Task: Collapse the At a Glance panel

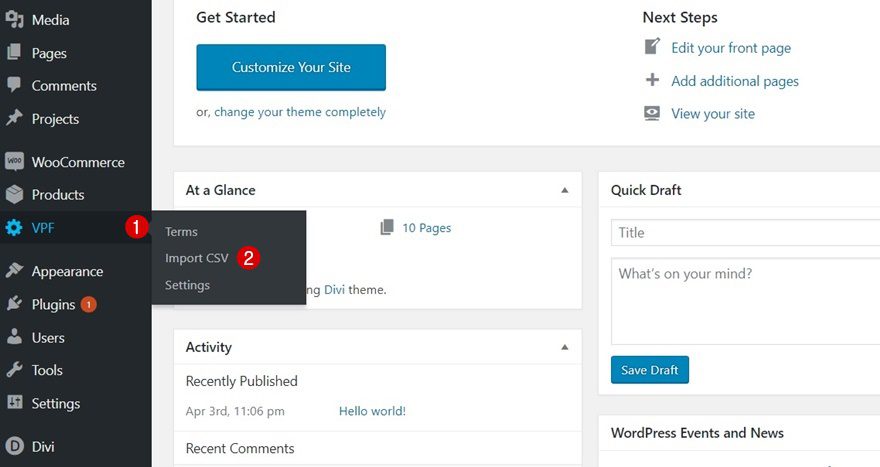Action: pyautogui.click(x=564, y=190)
